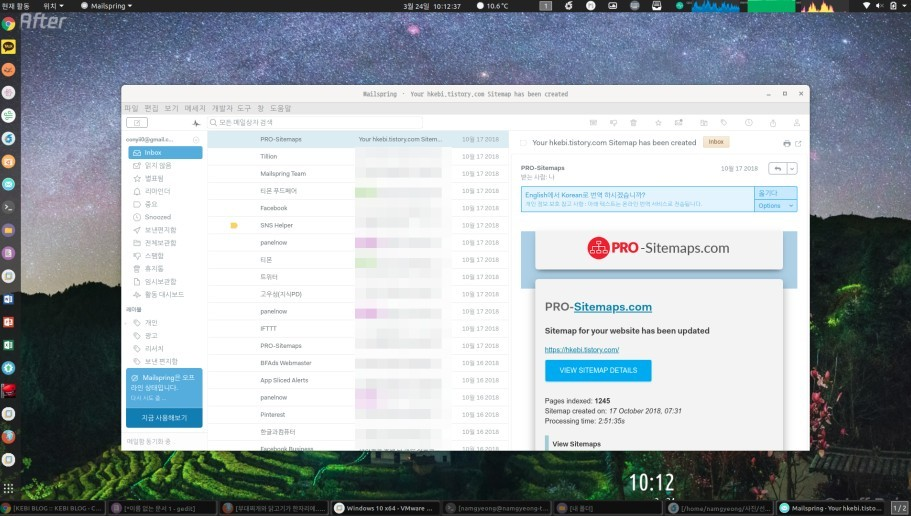Switch to Windows 10 x64 VMware taskbar window

[x=384, y=508]
